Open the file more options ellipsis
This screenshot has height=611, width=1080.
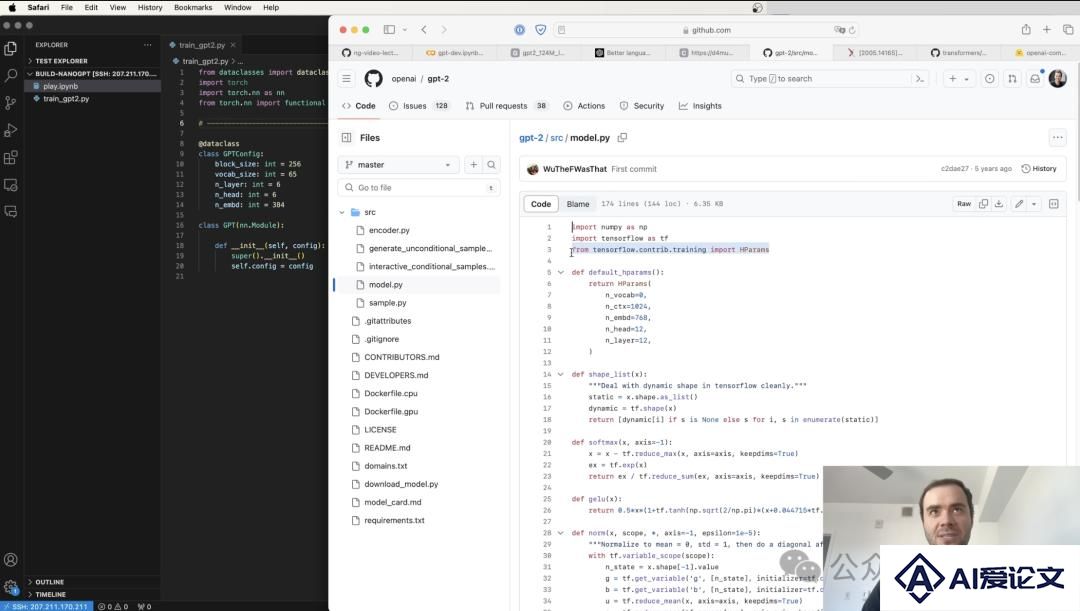tap(1057, 138)
